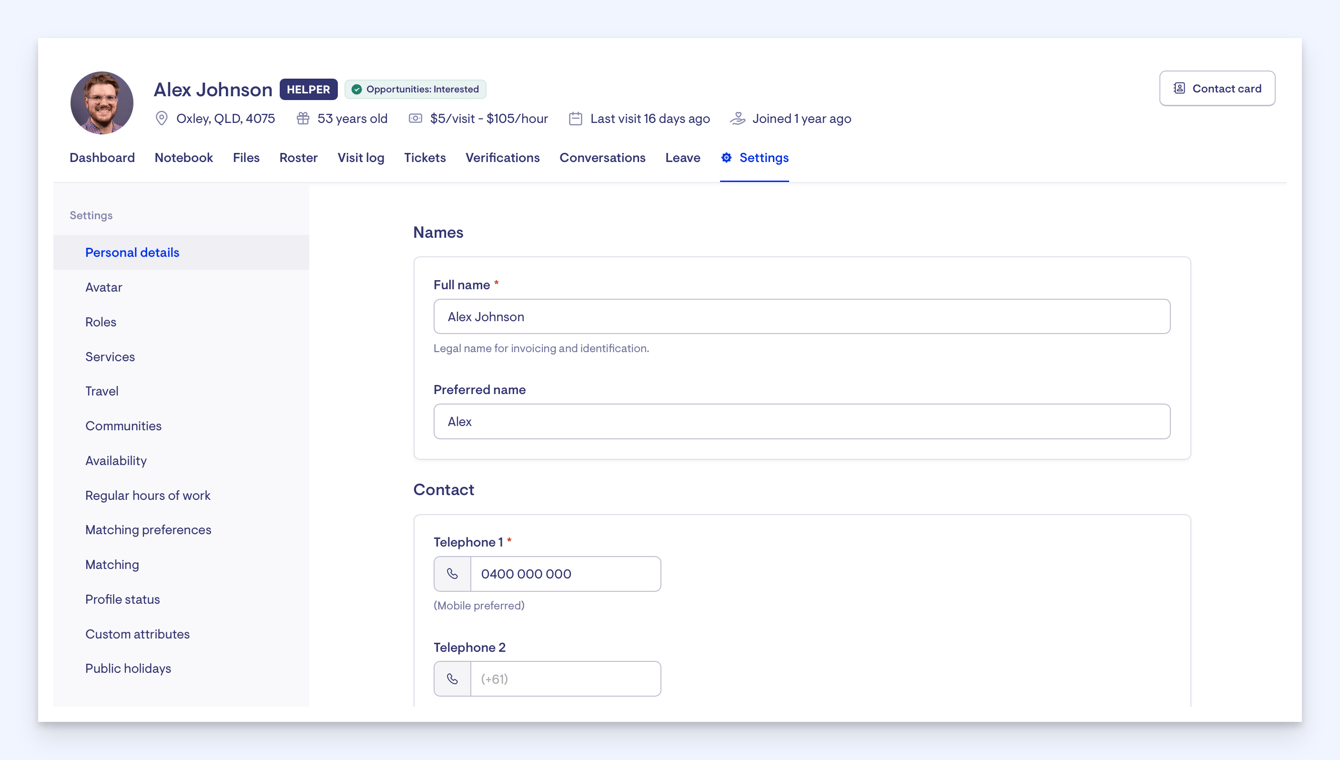Viewport: 1340px width, 760px height.
Task: Click the joined icon beside Joined 1 year ago
Action: tap(738, 118)
